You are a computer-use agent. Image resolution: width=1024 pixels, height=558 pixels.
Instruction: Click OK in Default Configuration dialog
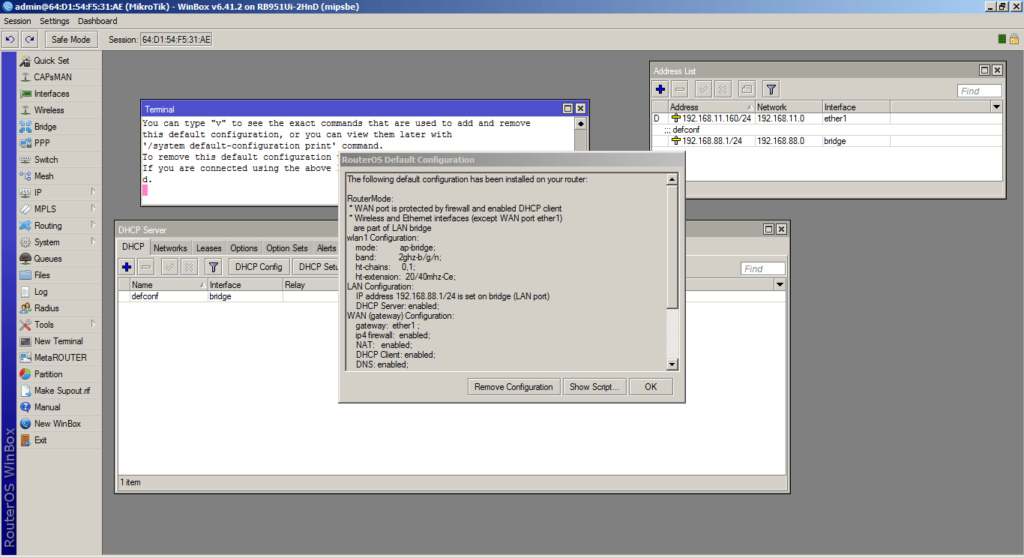point(650,387)
